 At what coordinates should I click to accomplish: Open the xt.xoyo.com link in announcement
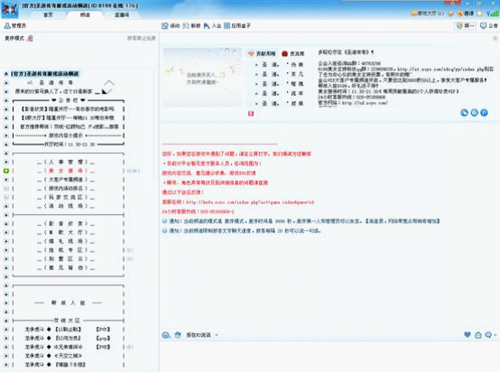(441, 69)
